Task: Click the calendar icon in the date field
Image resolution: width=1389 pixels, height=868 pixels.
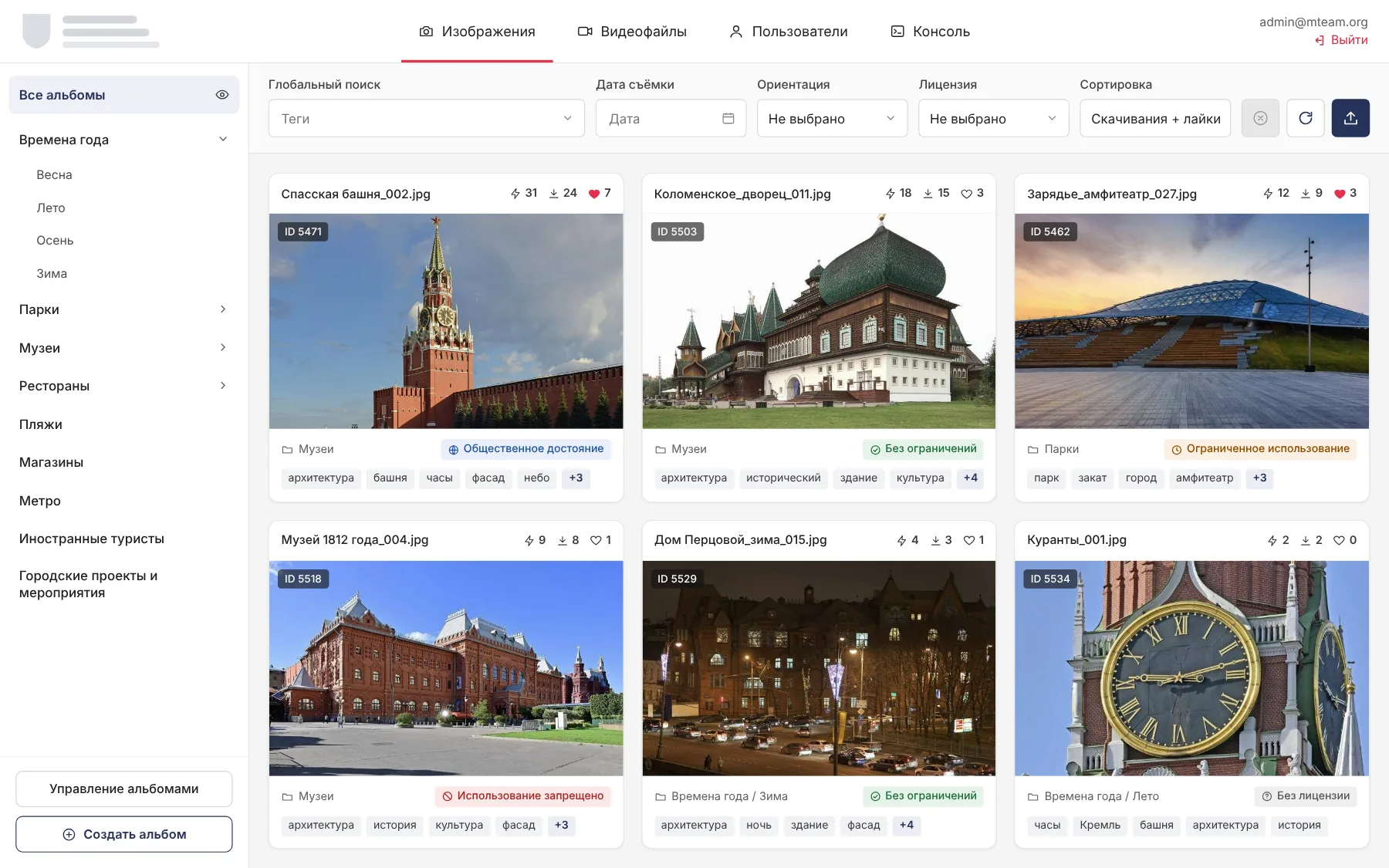Action: coord(728,118)
